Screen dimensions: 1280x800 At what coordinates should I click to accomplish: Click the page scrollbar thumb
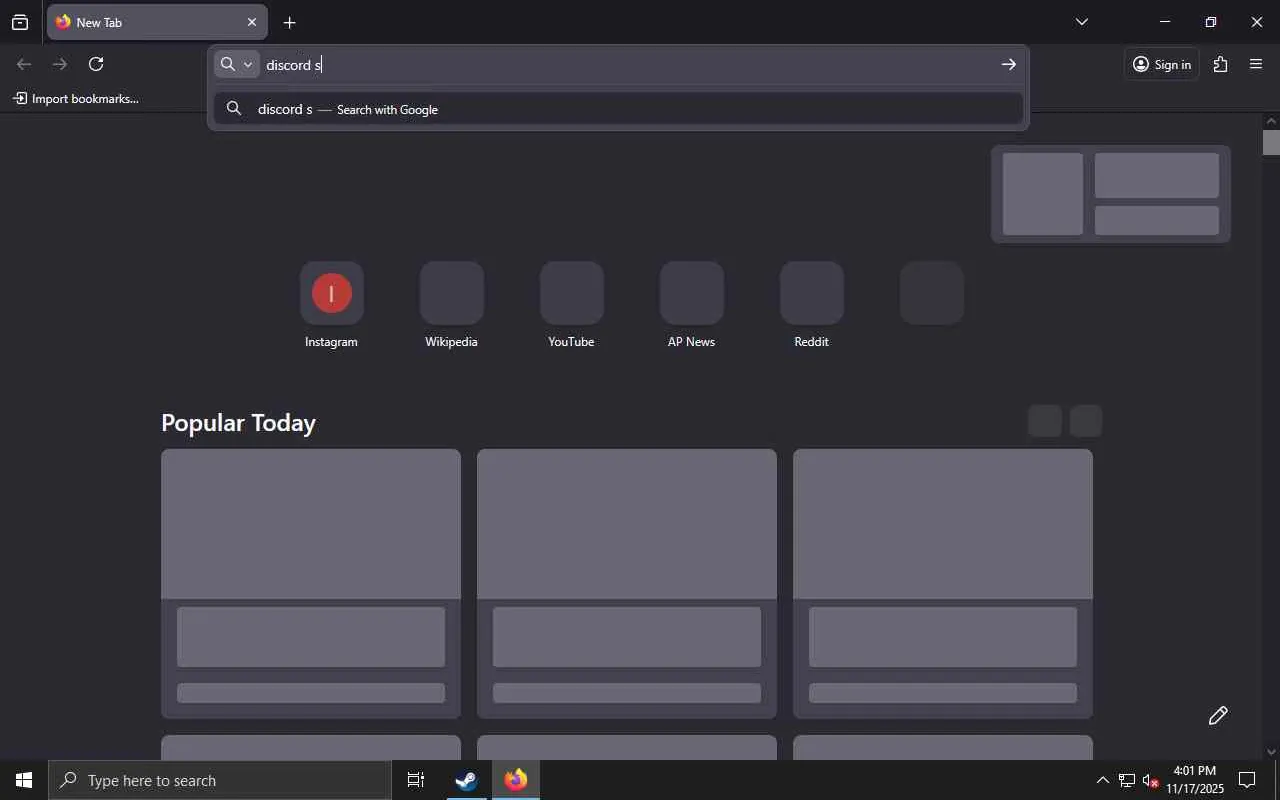[1271, 142]
